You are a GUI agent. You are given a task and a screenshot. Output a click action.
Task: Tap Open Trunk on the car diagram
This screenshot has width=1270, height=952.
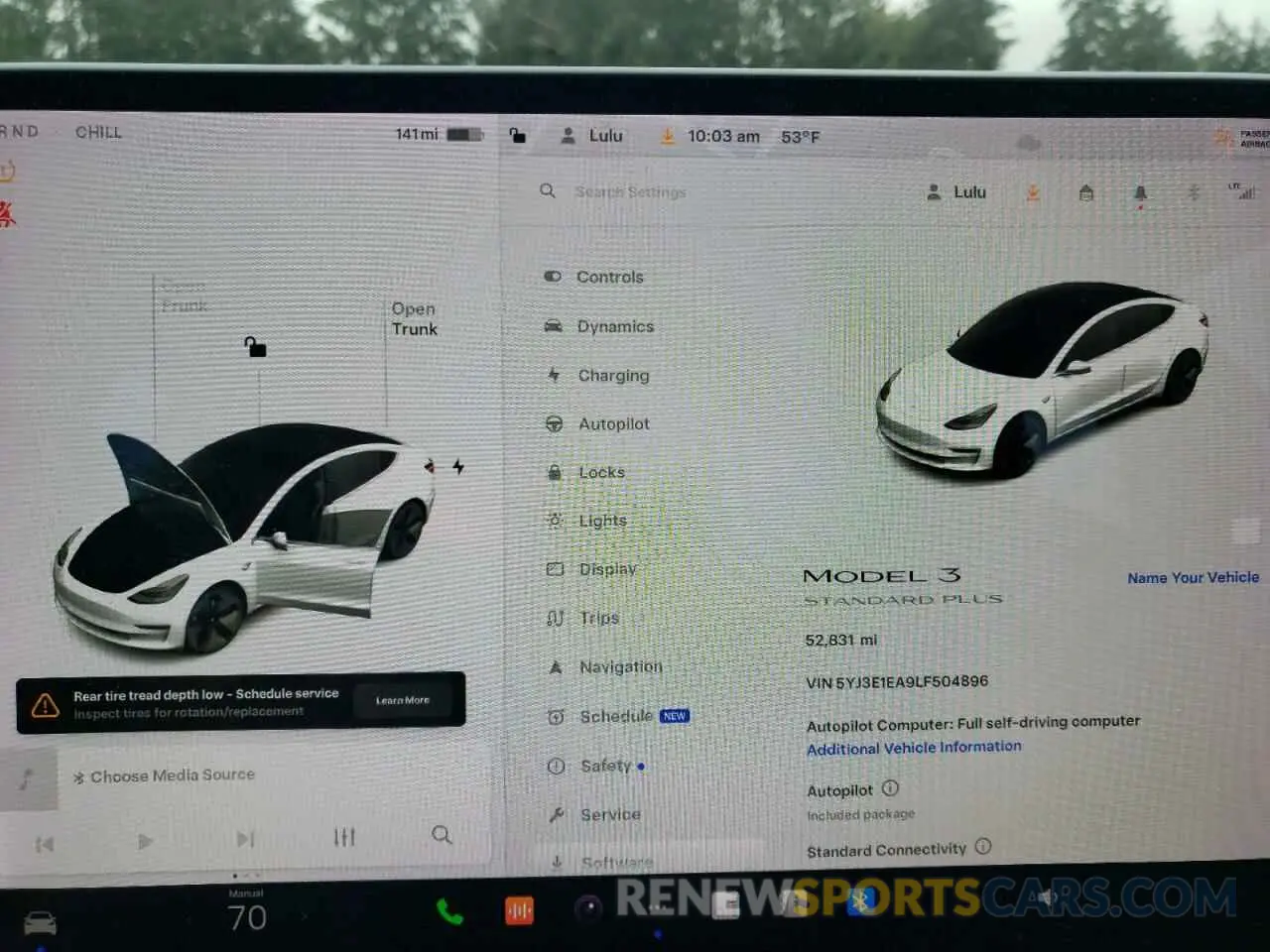pos(414,318)
